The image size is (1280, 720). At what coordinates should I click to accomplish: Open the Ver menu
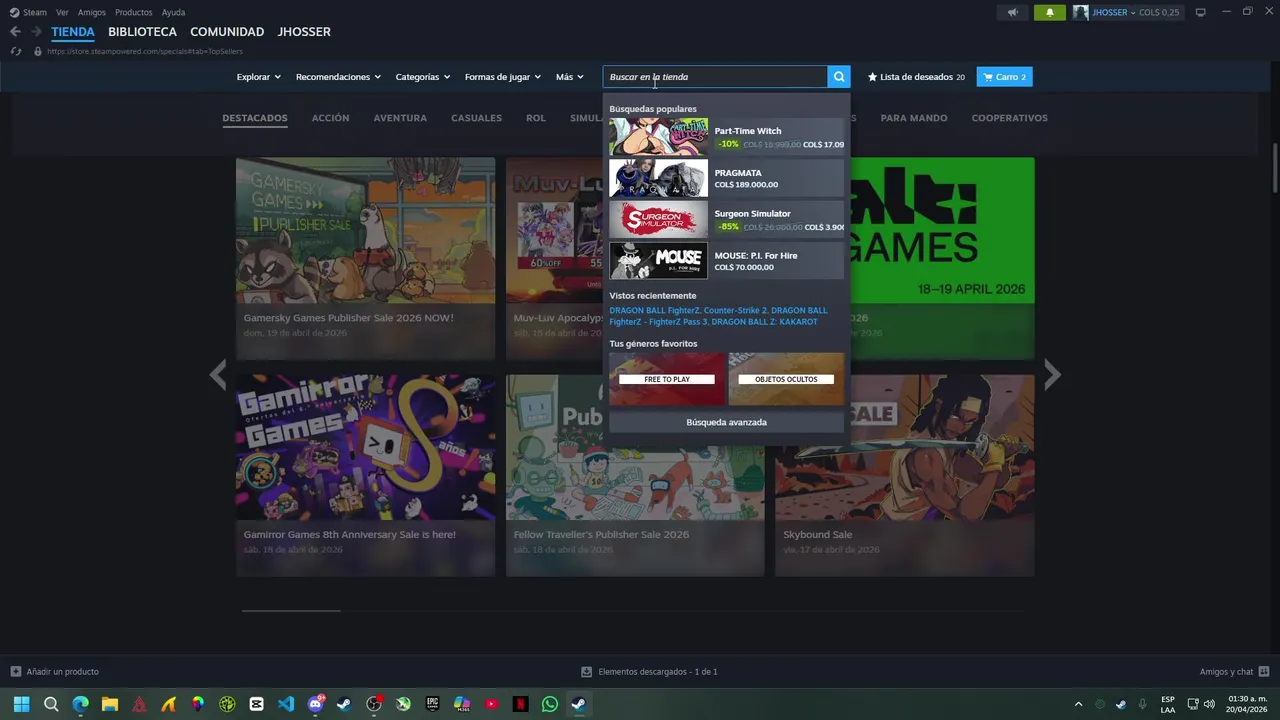[x=62, y=12]
